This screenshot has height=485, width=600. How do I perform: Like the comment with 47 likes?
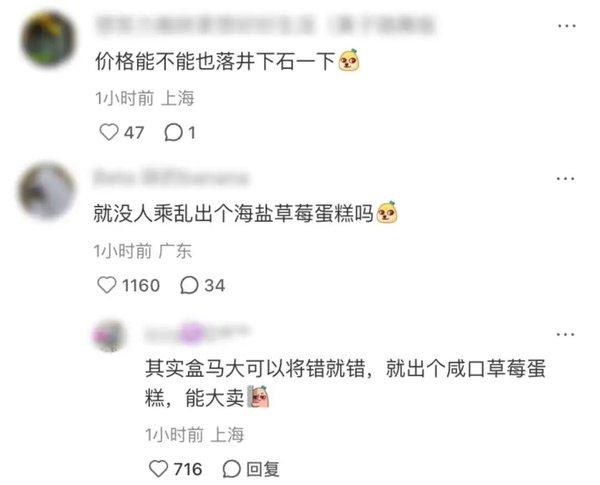[109, 132]
